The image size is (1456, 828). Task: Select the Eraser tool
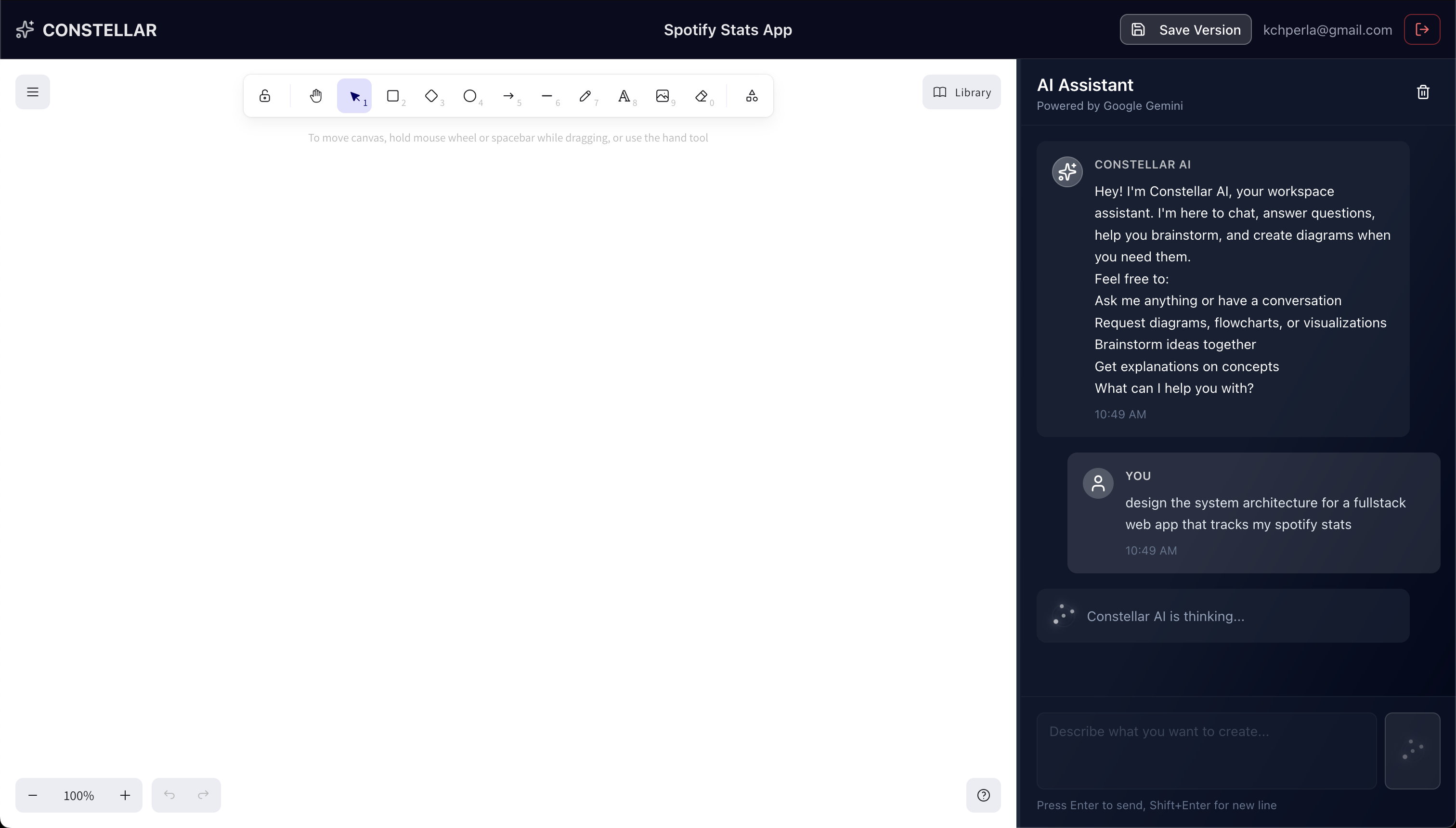[701, 95]
